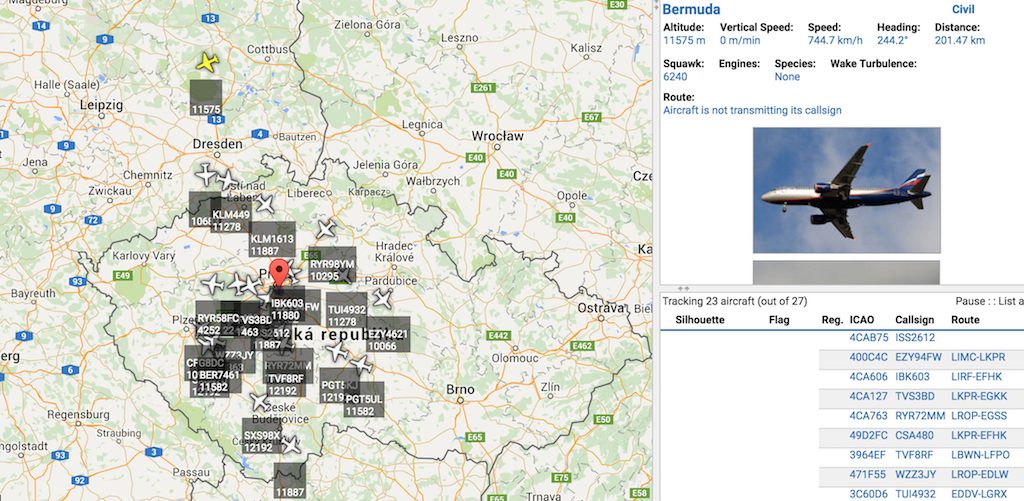The height and width of the screenshot is (501, 1024).
Task: Click ICAO code 4CAB75
Action: tap(869, 338)
